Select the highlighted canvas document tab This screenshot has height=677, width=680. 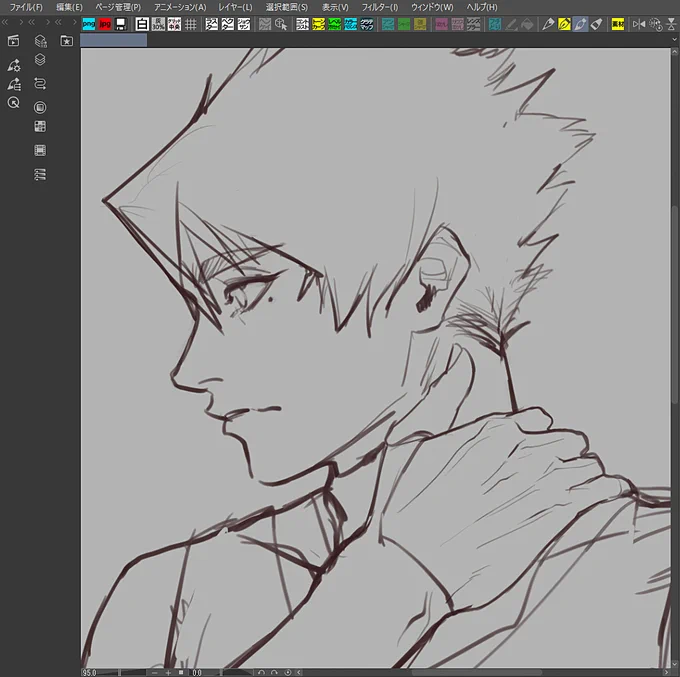tap(114, 41)
